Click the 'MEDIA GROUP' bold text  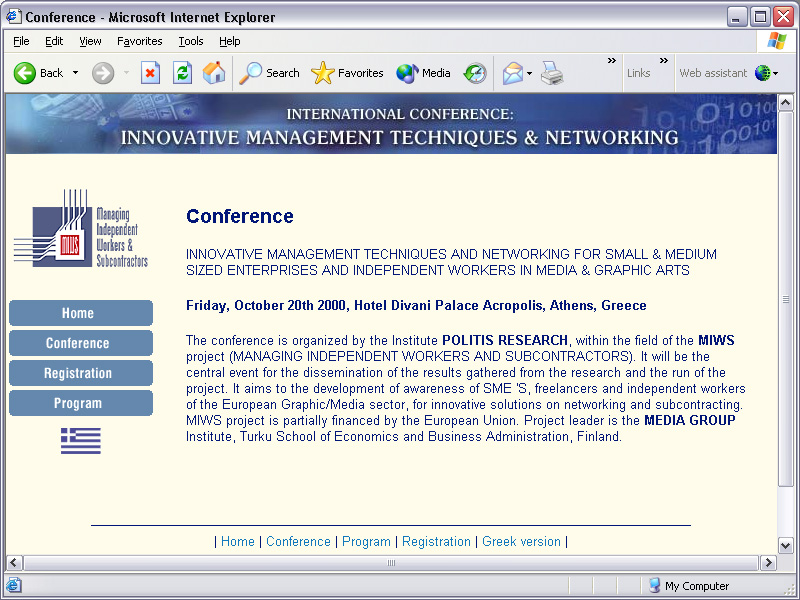tap(690, 420)
